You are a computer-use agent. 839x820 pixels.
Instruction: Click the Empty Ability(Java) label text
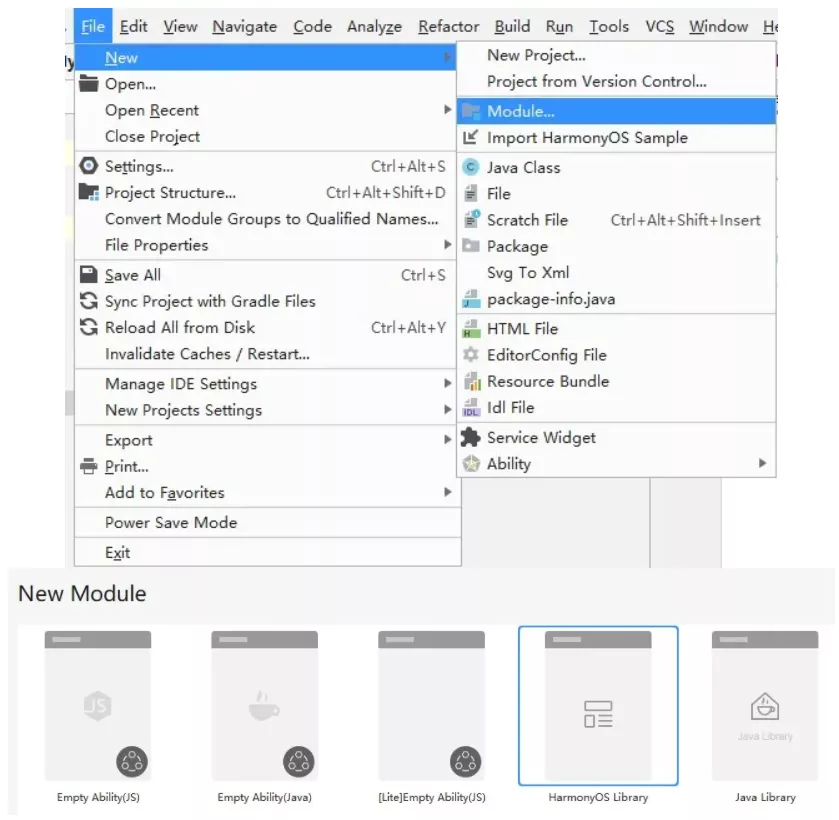[264, 797]
